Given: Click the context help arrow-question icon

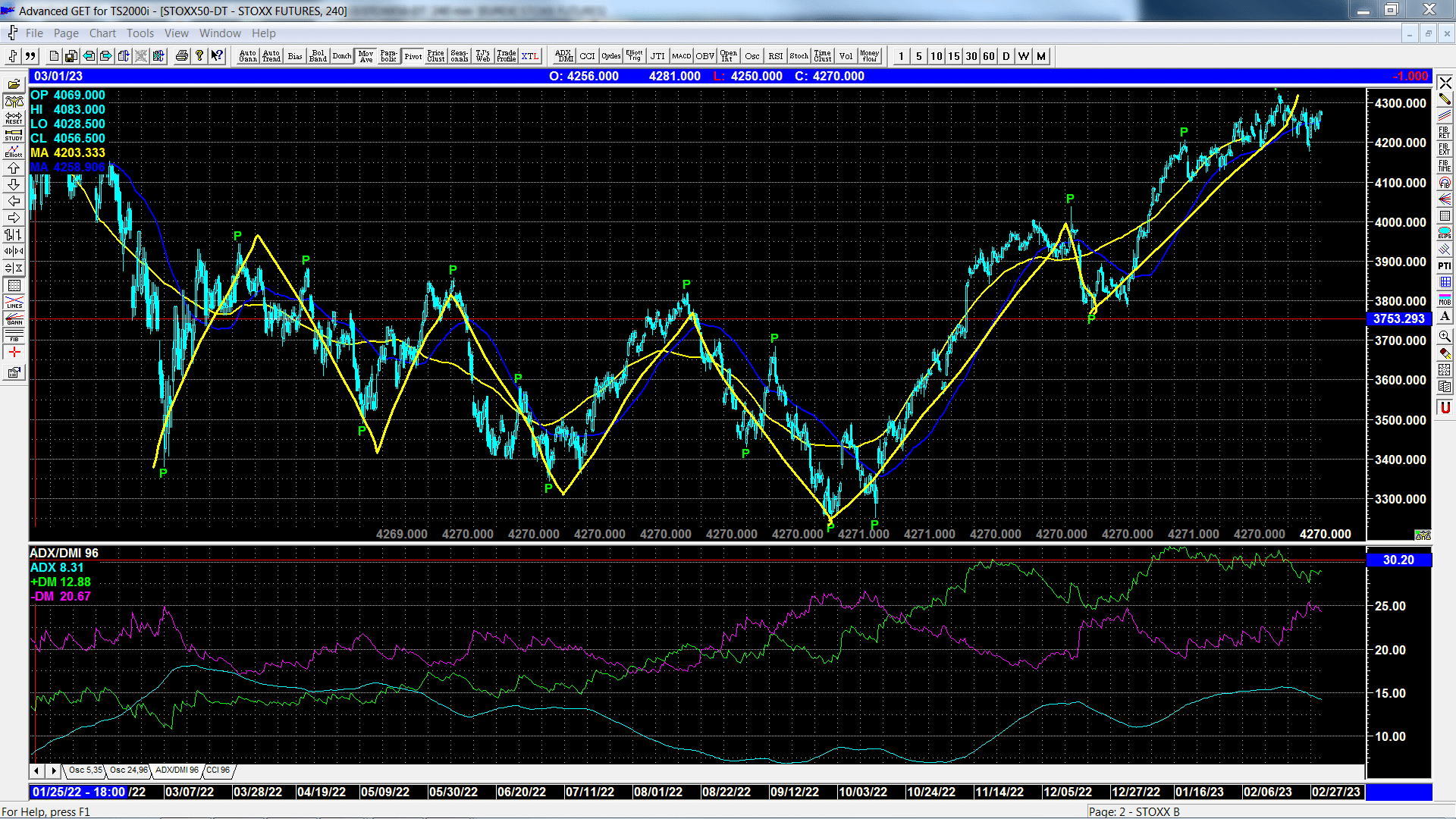Looking at the screenshot, I should (217, 56).
